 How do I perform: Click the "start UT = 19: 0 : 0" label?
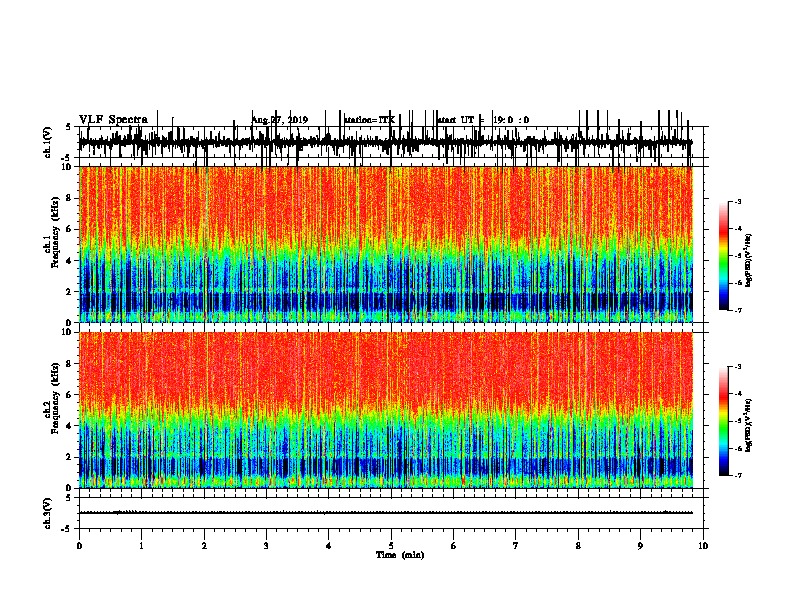click(x=483, y=120)
